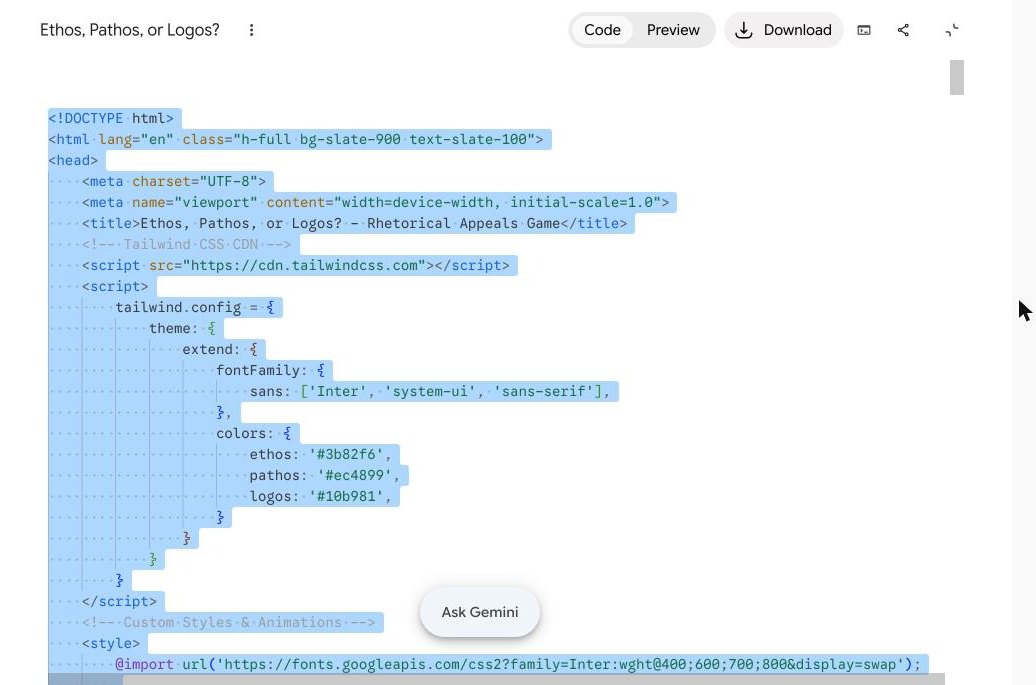Click the Download button
This screenshot has height=685, width=1036.
click(x=784, y=30)
